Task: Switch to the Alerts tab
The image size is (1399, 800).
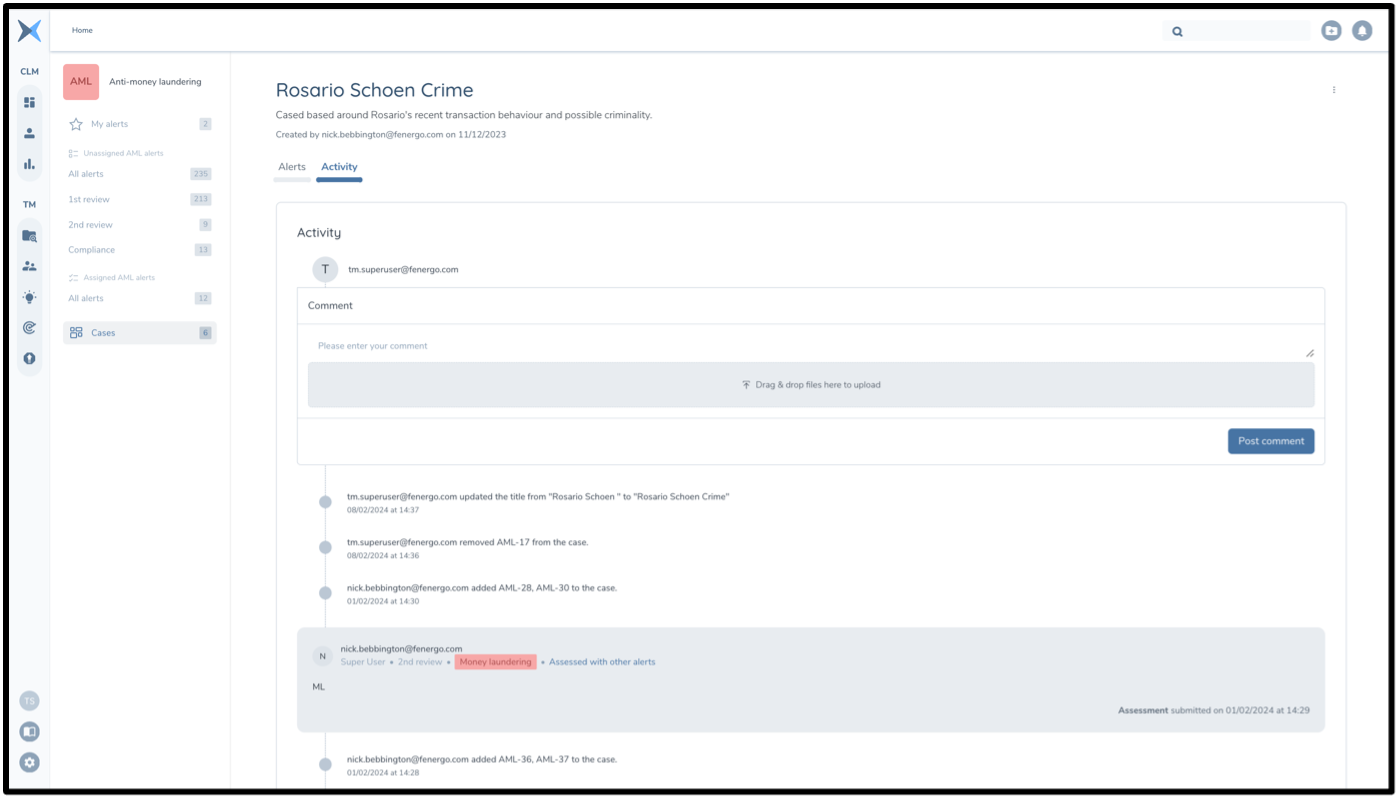Action: 292,167
